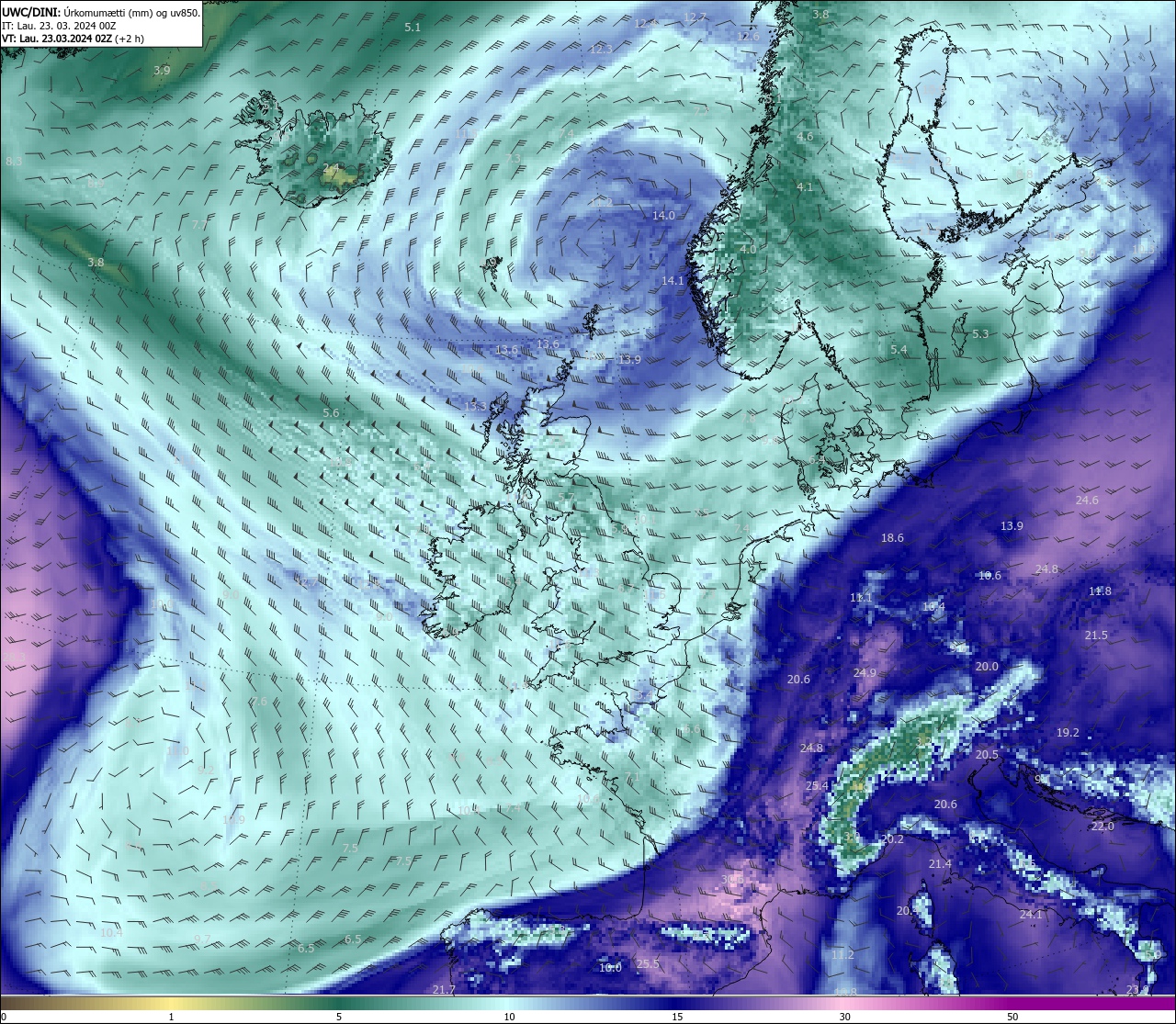
Task: Click the 20.0 value label
Action: coord(987,666)
